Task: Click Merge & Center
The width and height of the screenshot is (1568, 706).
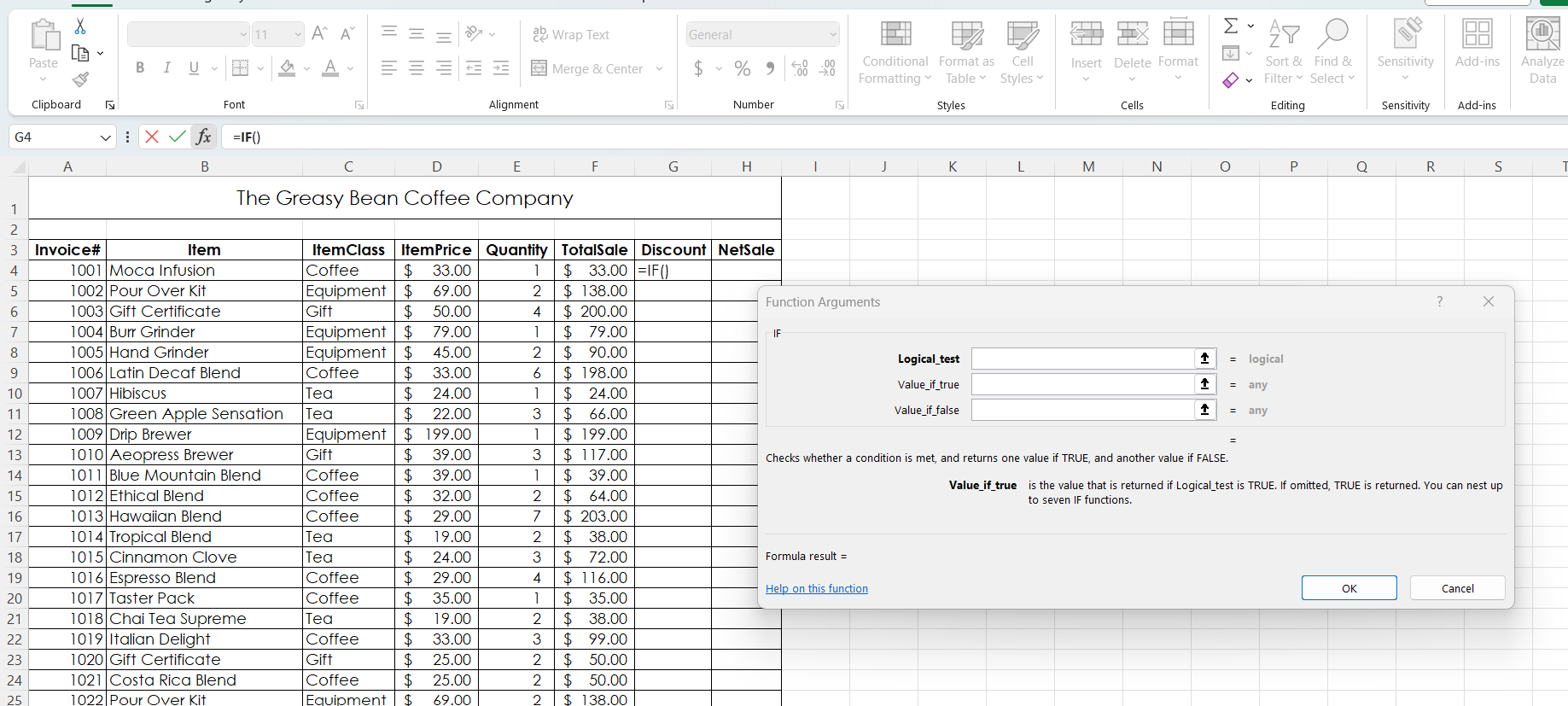Action: (x=587, y=68)
